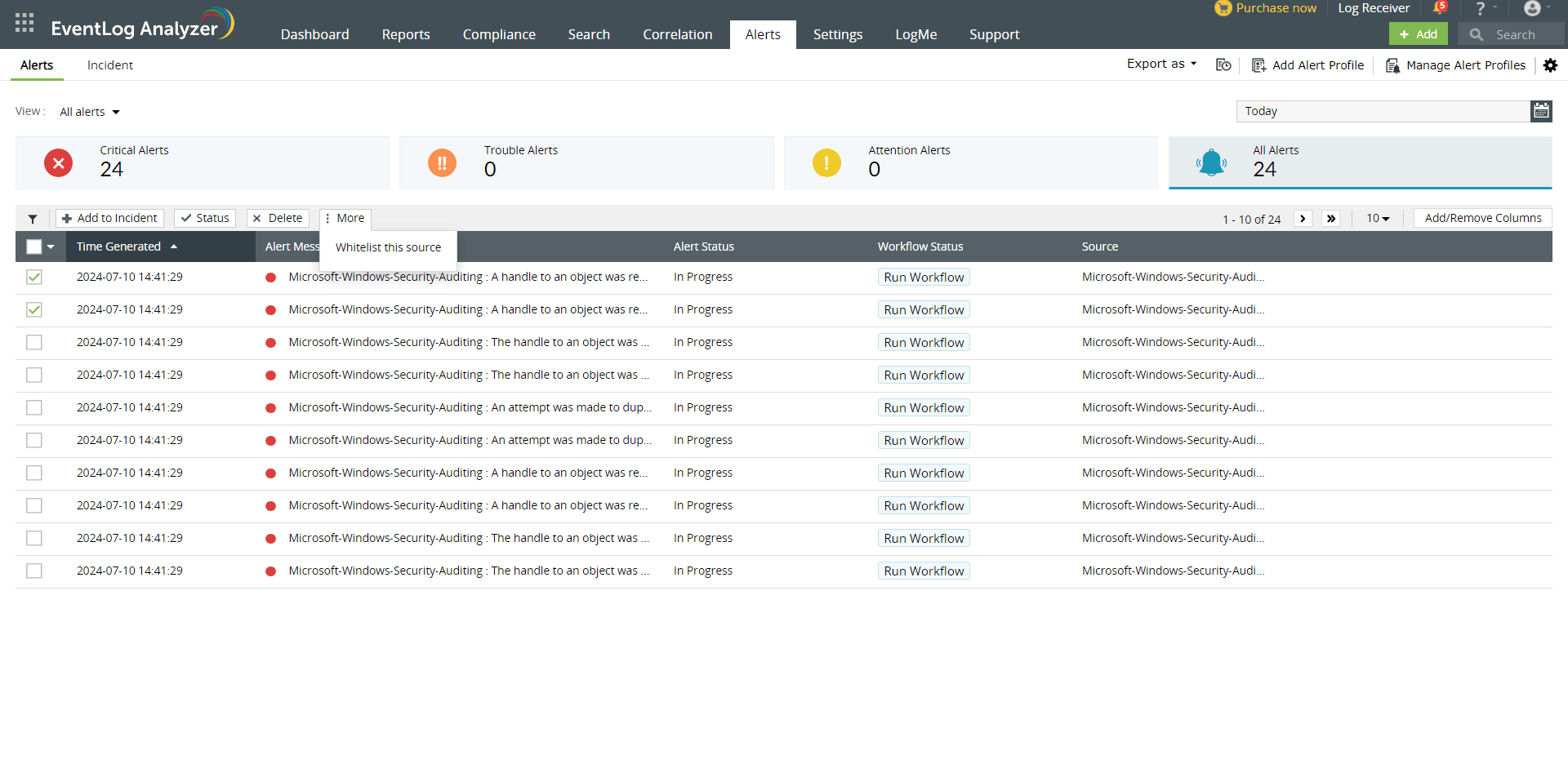Open the calendar date picker icon
Viewport: 1568px width, 782px height.
point(1541,111)
